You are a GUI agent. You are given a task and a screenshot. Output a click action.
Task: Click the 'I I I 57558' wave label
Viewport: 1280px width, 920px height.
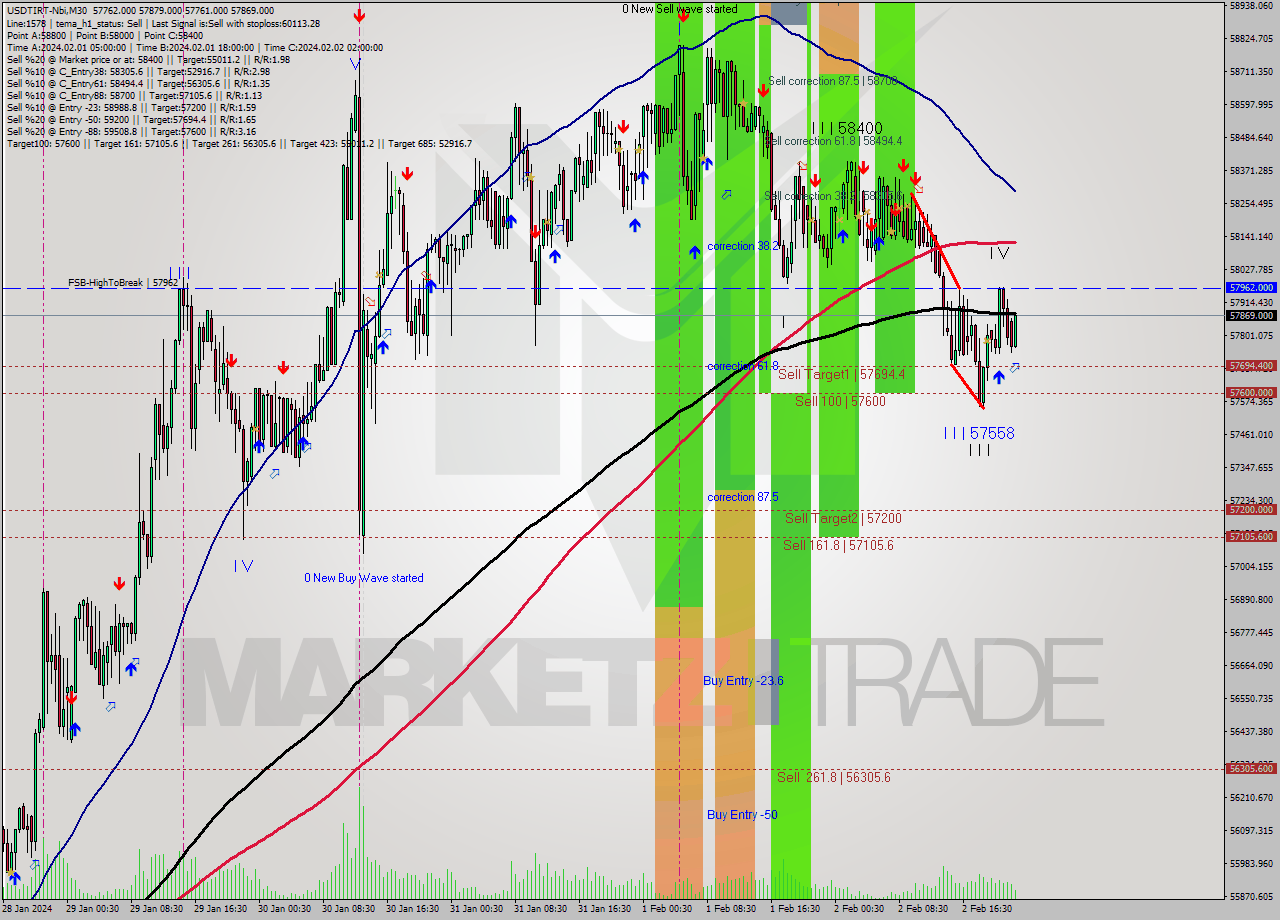click(x=979, y=433)
